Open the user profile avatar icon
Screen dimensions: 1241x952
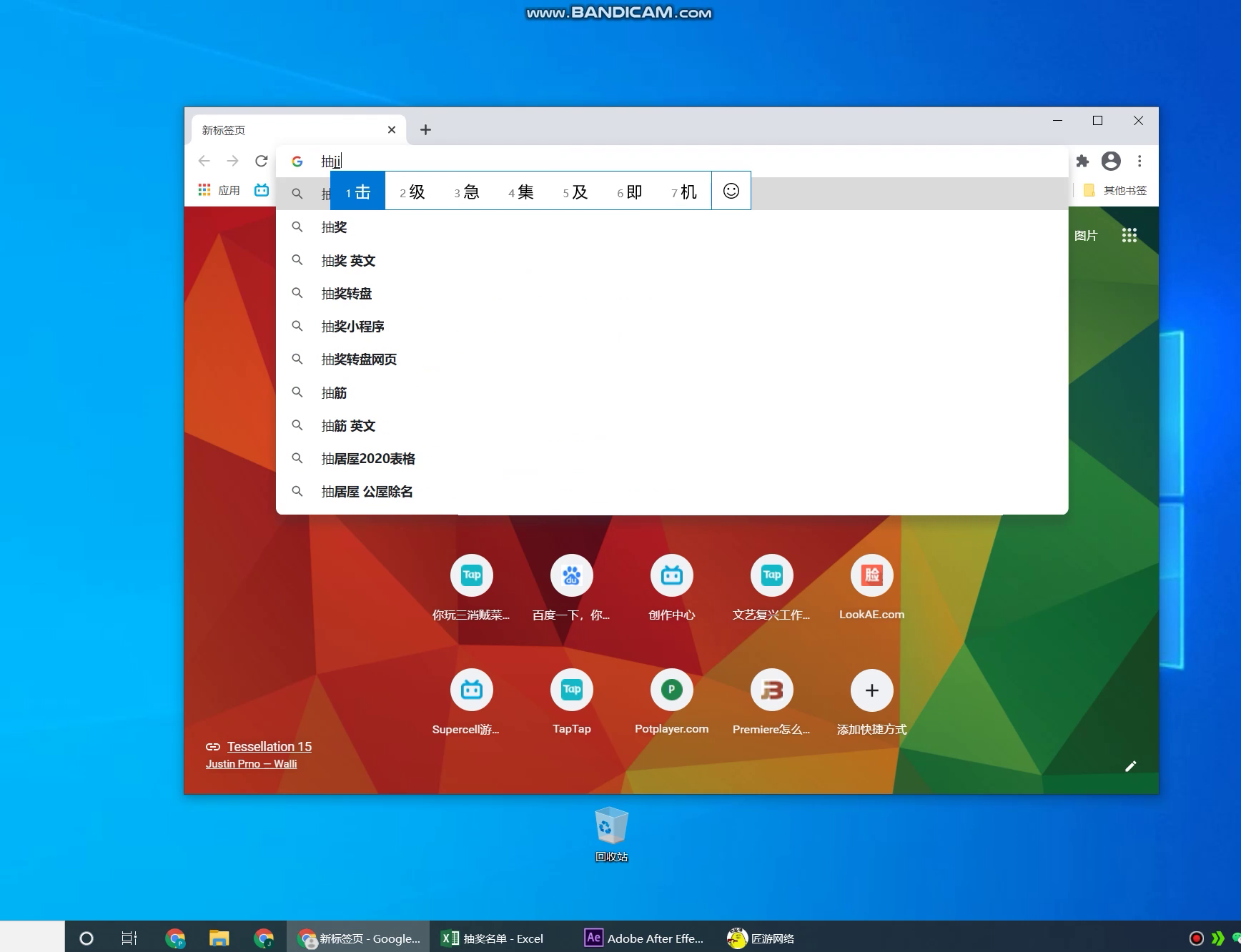pos(1111,161)
